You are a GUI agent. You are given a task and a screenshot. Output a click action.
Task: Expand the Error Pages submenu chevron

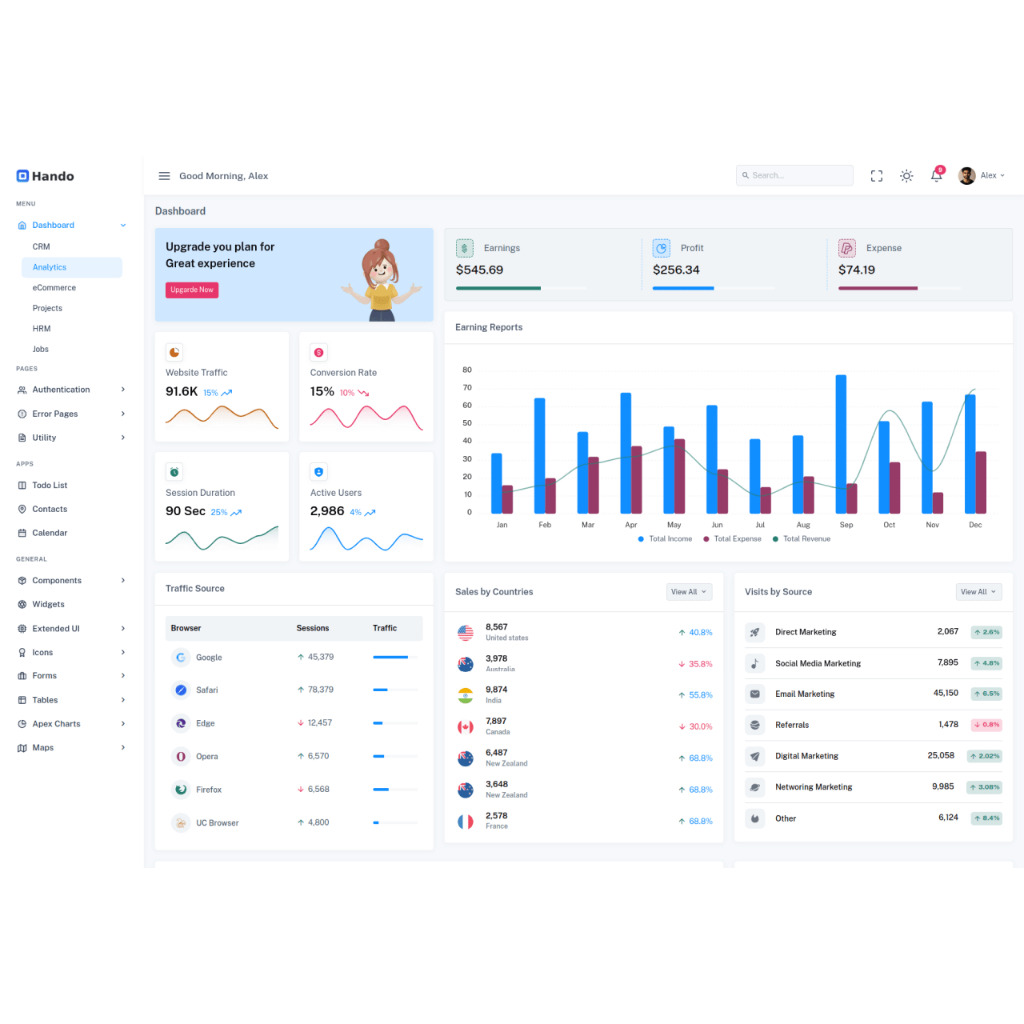123,413
